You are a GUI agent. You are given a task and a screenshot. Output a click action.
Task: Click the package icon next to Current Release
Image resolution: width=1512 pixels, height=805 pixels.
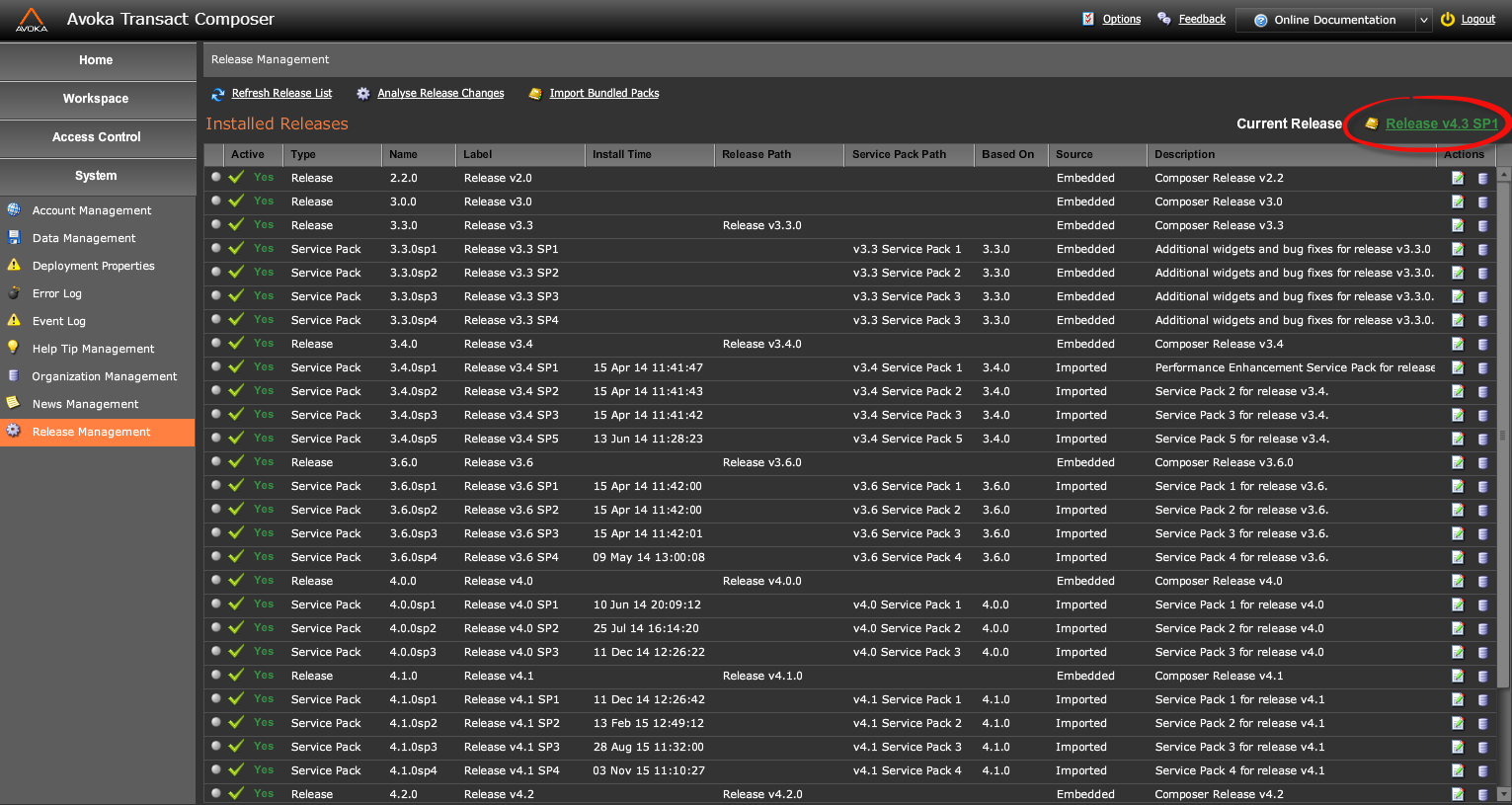tap(1371, 123)
